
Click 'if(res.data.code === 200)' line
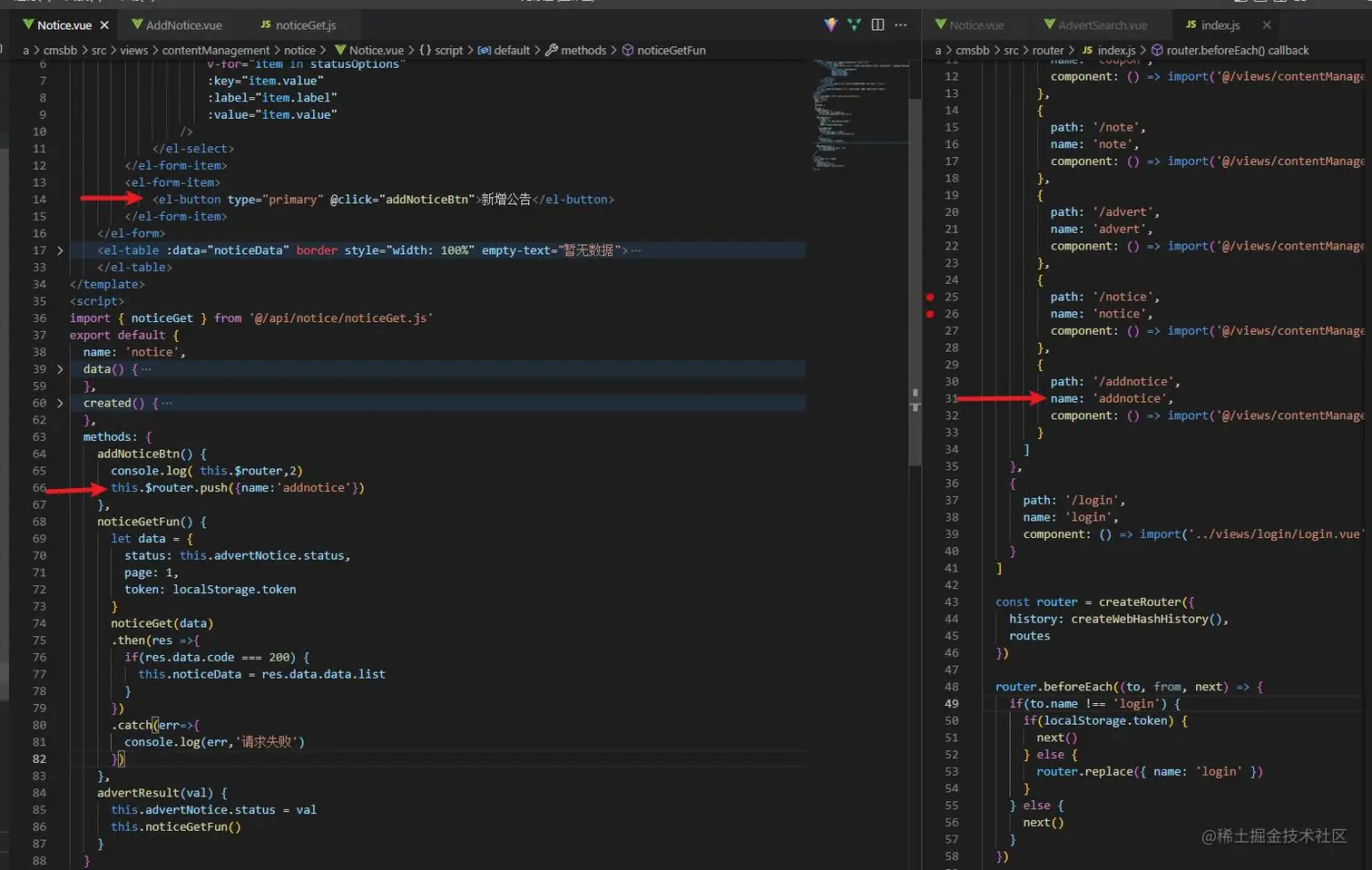pos(217,658)
